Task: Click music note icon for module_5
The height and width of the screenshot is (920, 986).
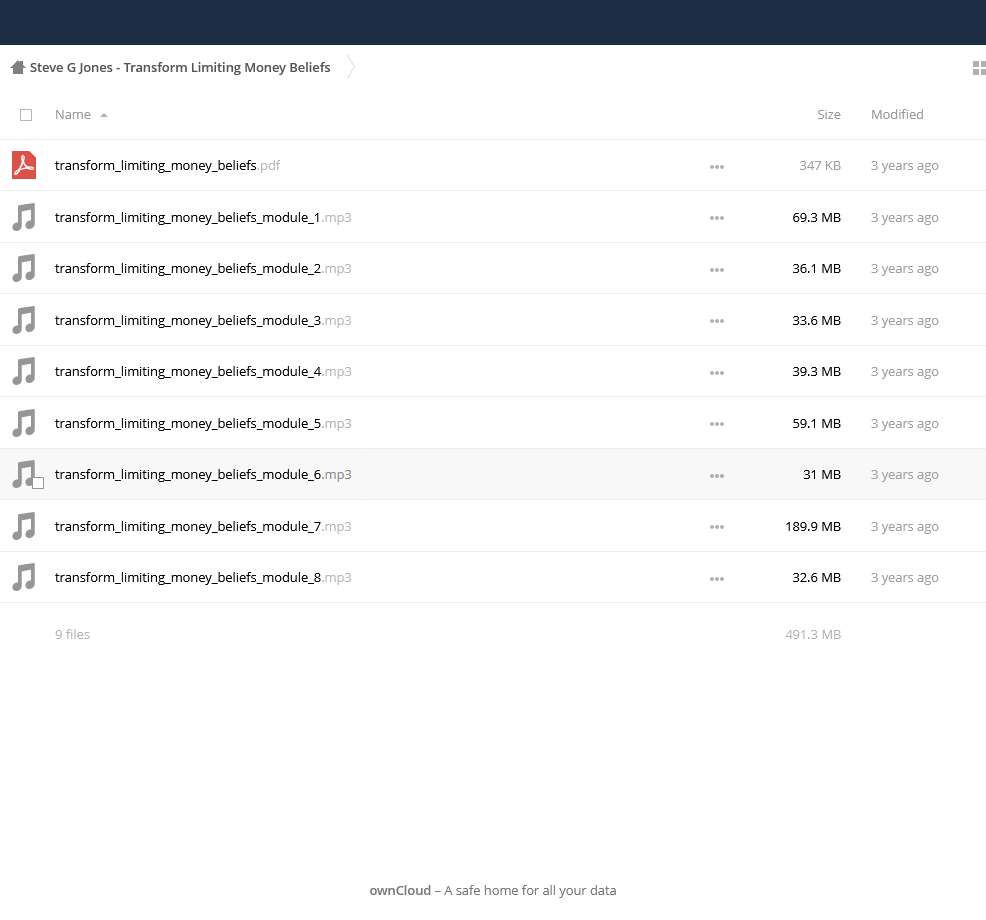Action: [24, 423]
